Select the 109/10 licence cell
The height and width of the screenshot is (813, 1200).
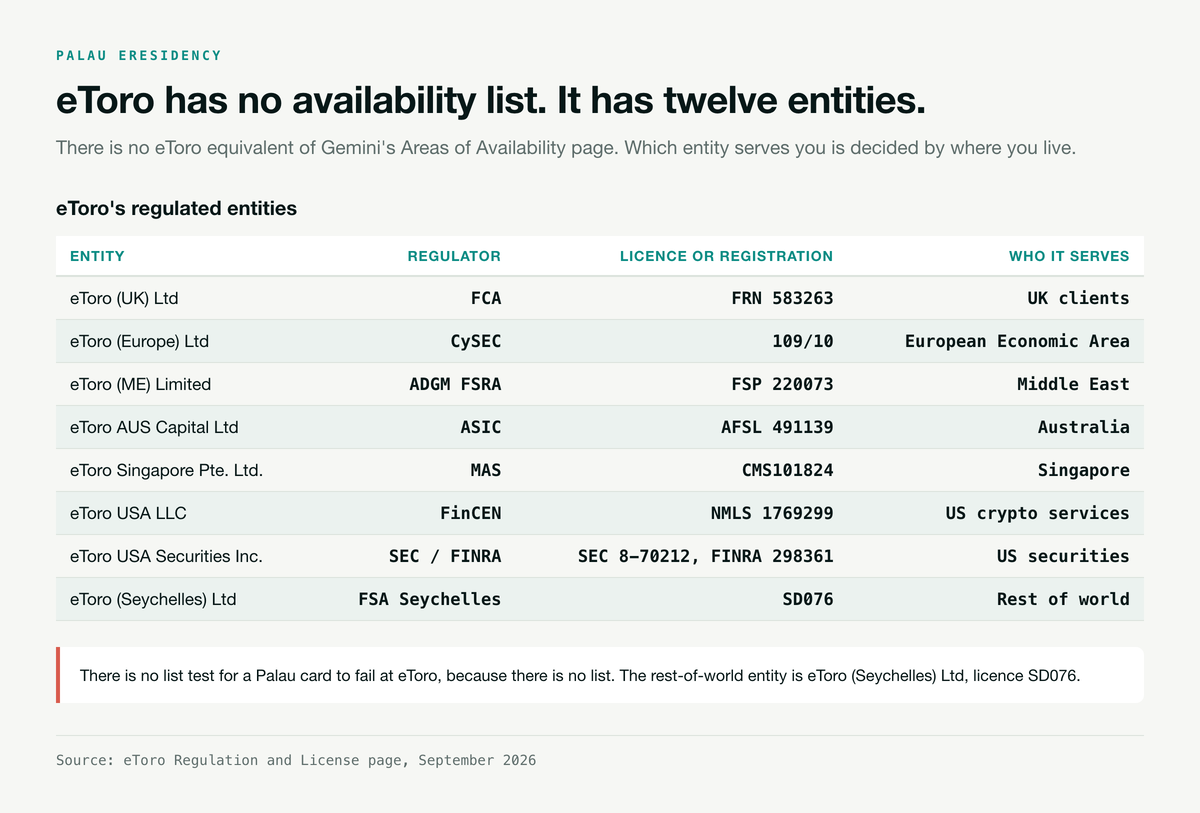[803, 341]
